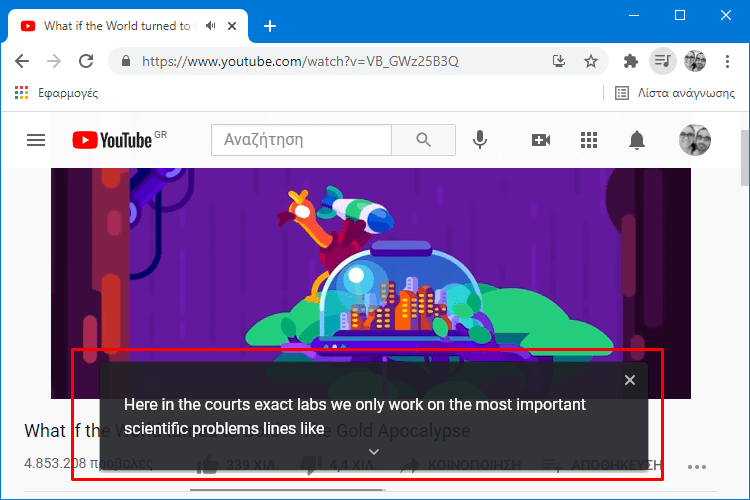Screen dimensions: 750x500
Task: Search by voice with the microphone
Action: click(480, 140)
